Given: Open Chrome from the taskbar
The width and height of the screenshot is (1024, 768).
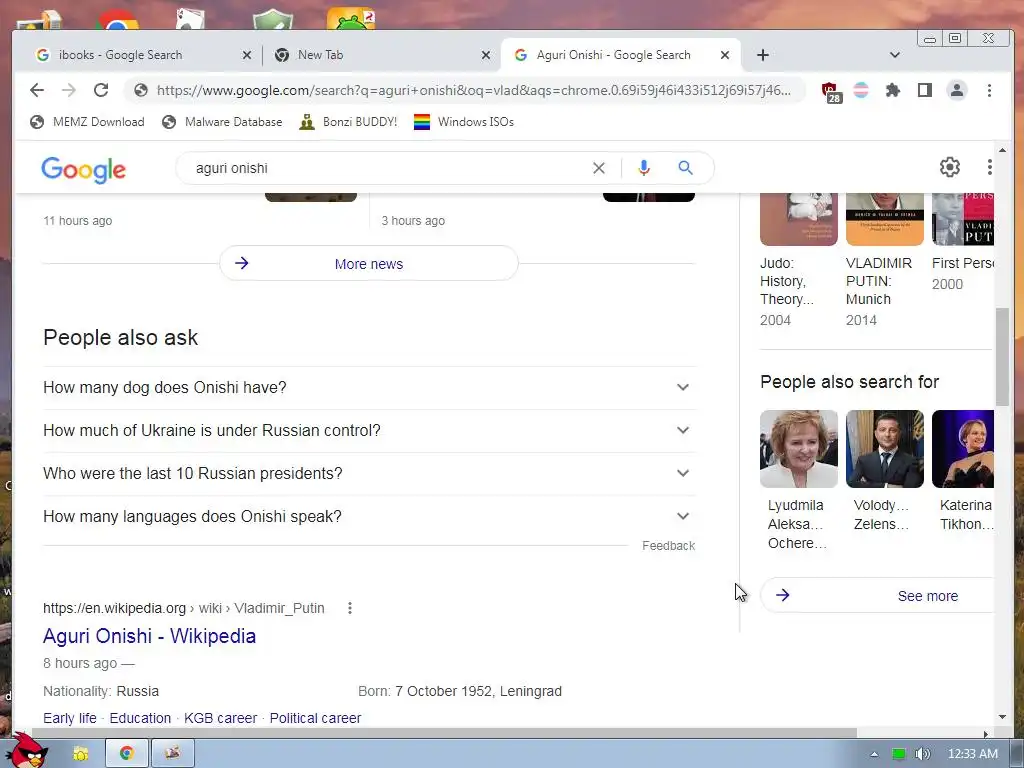Looking at the screenshot, I should click(127, 753).
